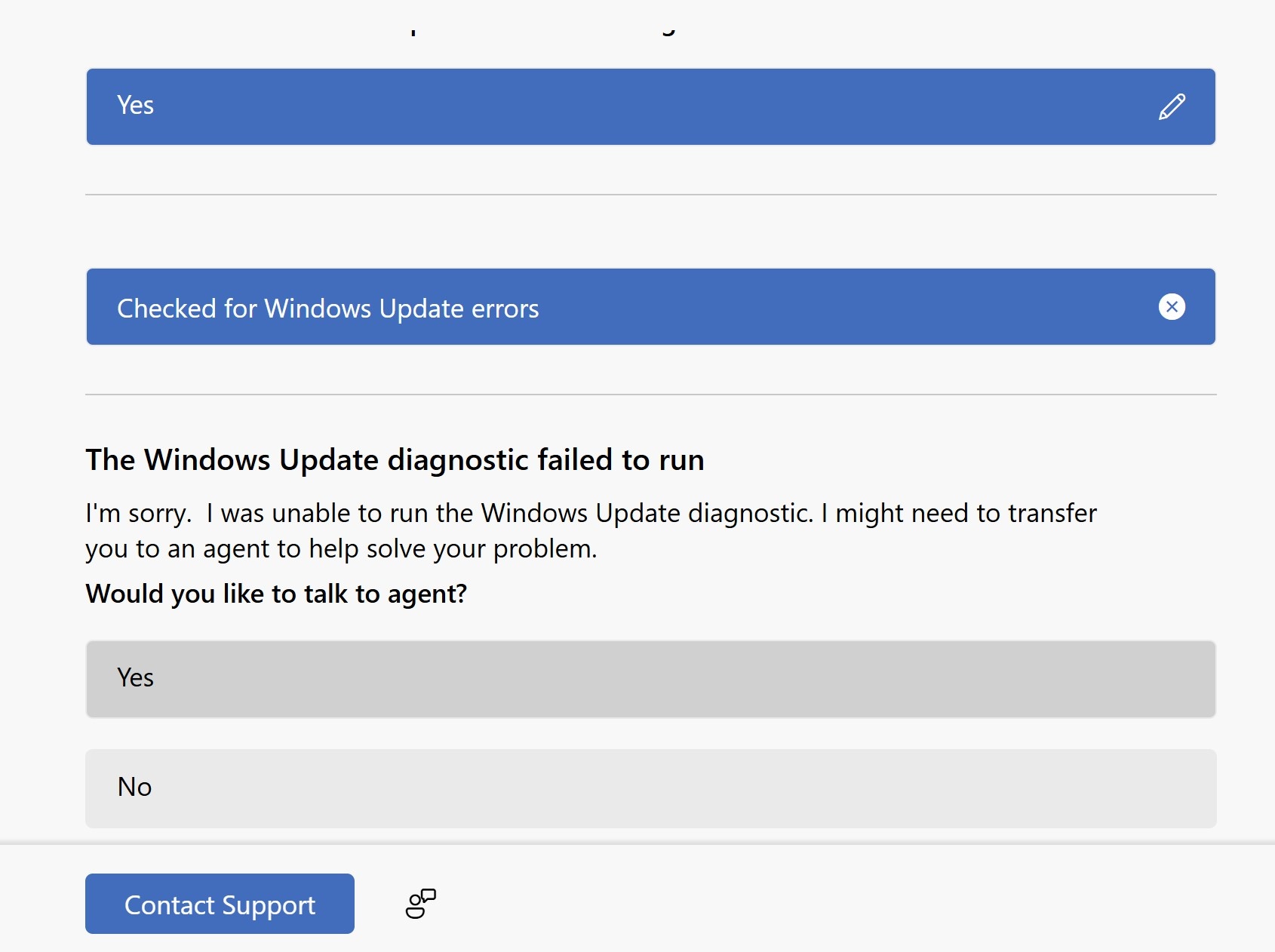Click the Contact Support button
Viewport: 1275px width, 952px height.
[220, 904]
